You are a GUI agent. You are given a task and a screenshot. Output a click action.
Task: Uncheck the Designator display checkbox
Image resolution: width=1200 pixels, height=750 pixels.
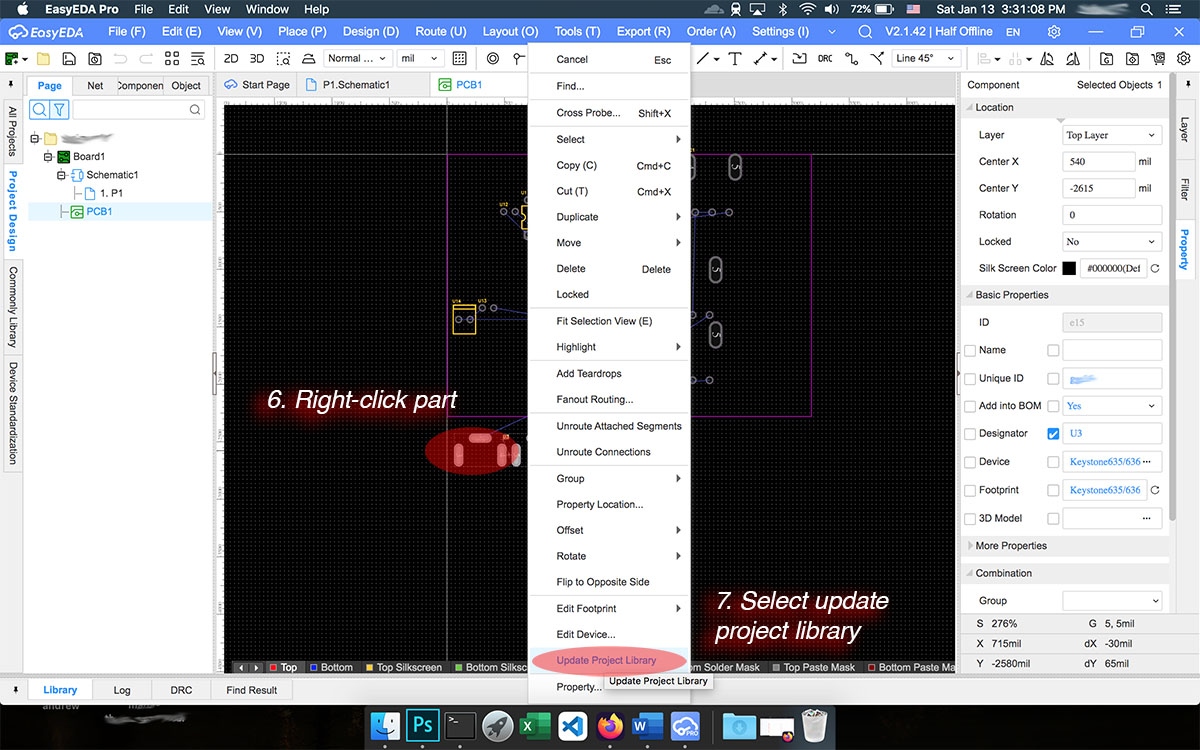1053,433
